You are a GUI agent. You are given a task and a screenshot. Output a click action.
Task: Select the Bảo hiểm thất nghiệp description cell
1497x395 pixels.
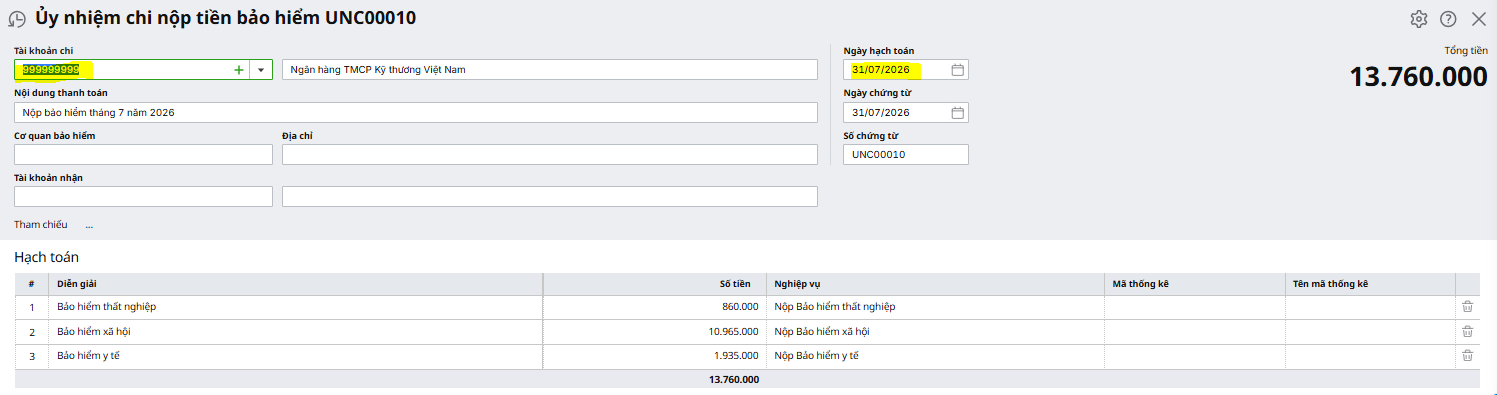click(x=296, y=307)
